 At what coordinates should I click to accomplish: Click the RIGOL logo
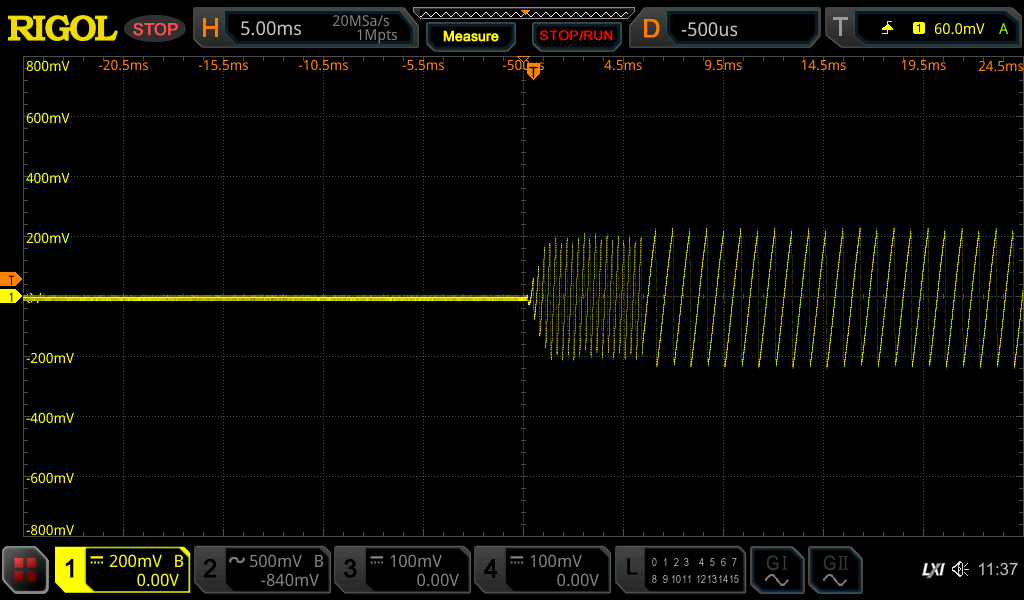[x=60, y=28]
